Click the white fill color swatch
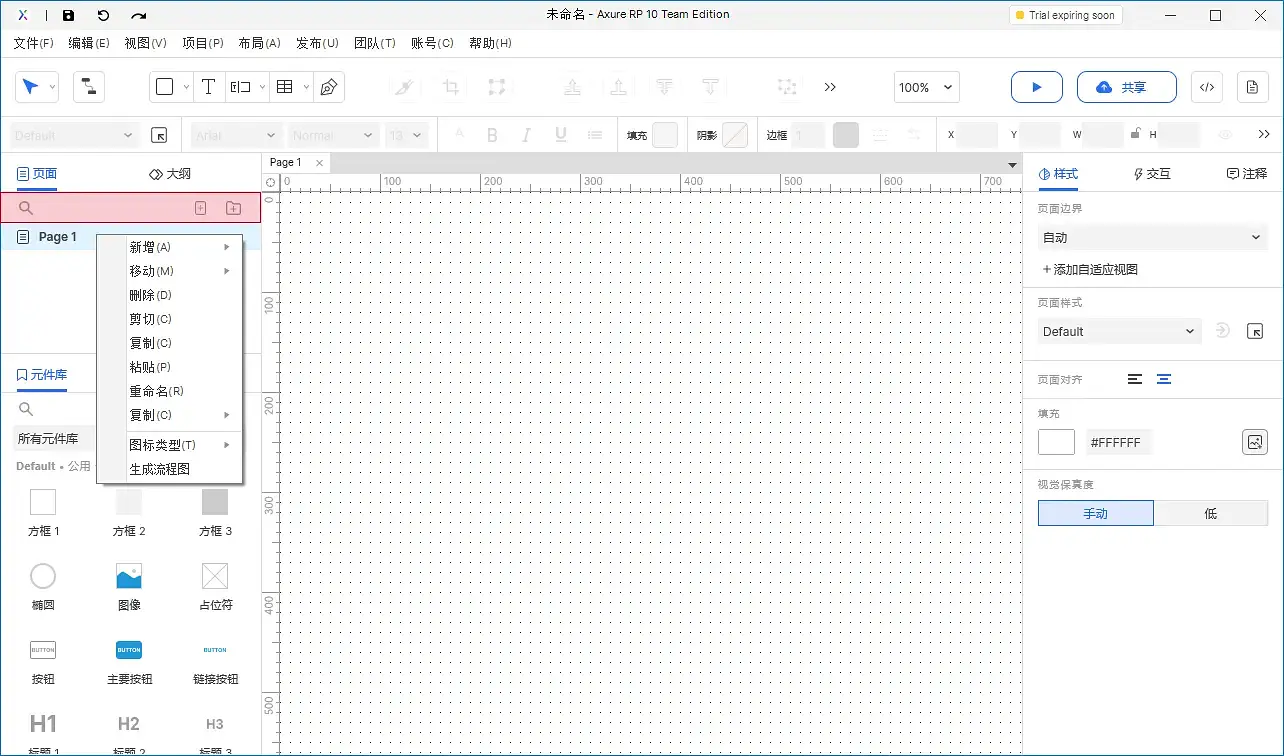This screenshot has height=756, width=1284. 1056,441
